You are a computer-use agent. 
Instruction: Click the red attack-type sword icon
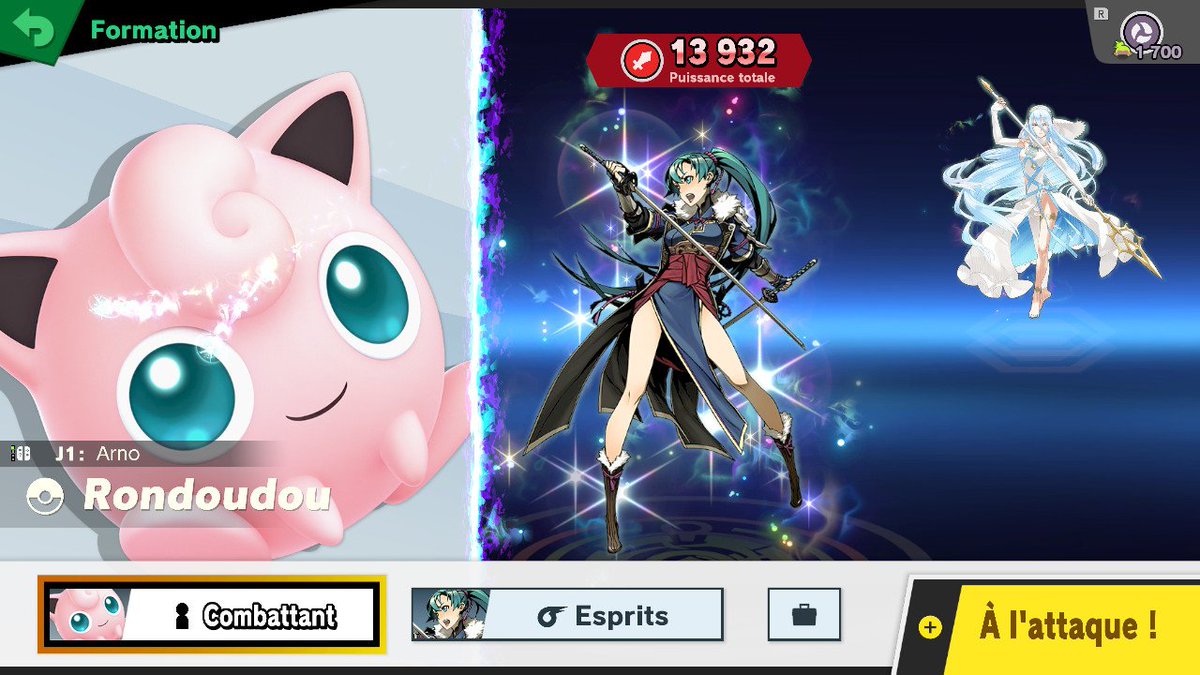(x=640, y=61)
